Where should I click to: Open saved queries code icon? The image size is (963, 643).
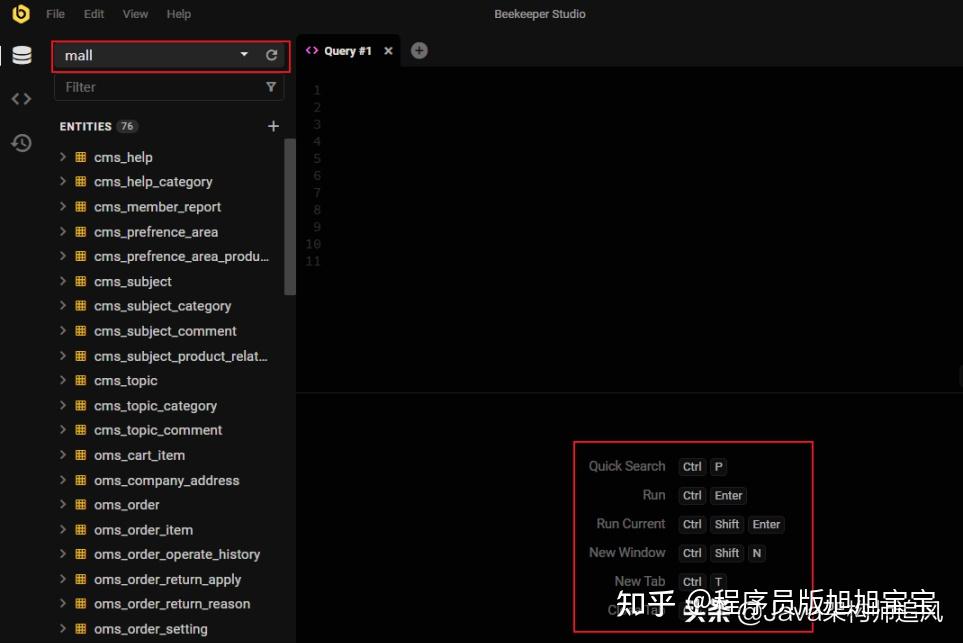coord(21,99)
